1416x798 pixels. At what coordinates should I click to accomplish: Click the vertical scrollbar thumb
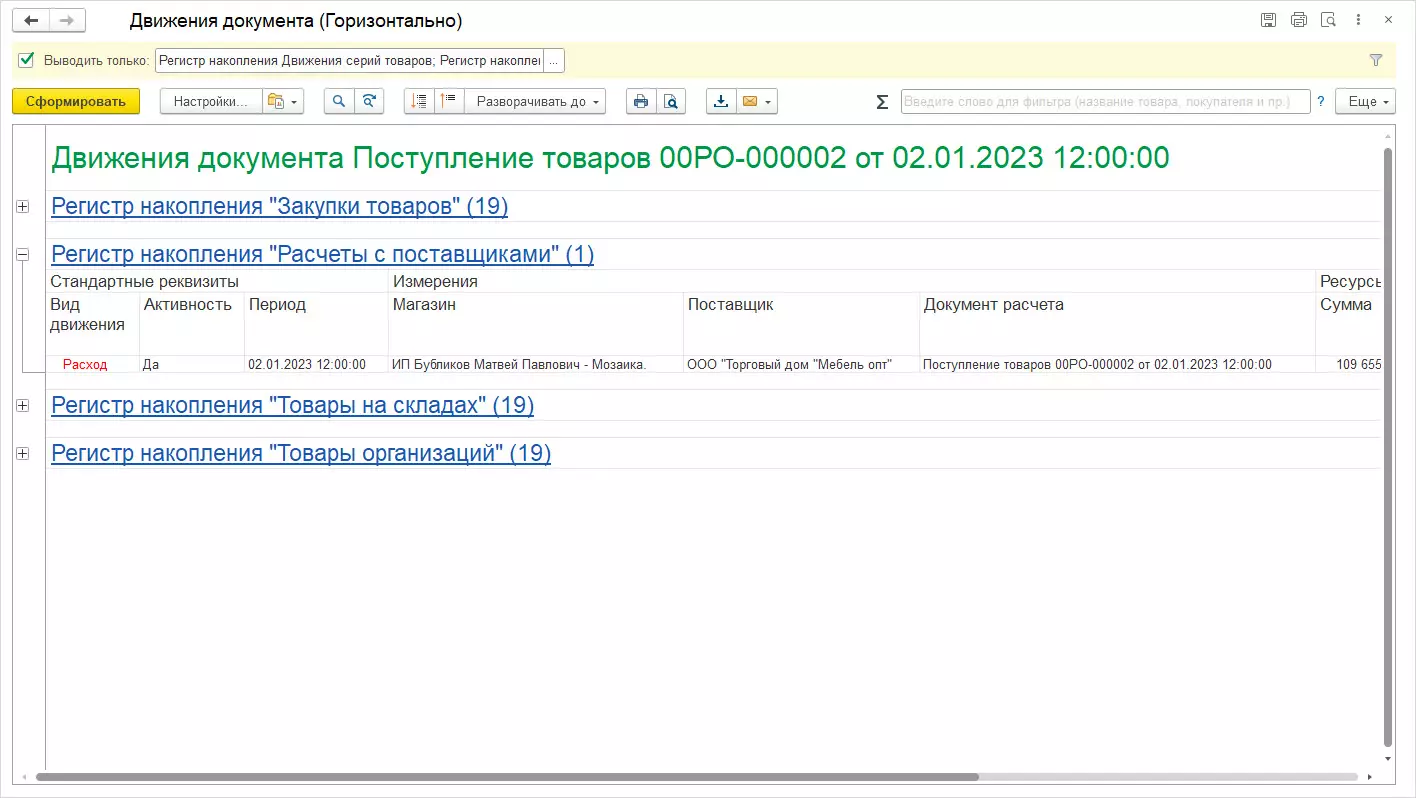click(1387, 447)
